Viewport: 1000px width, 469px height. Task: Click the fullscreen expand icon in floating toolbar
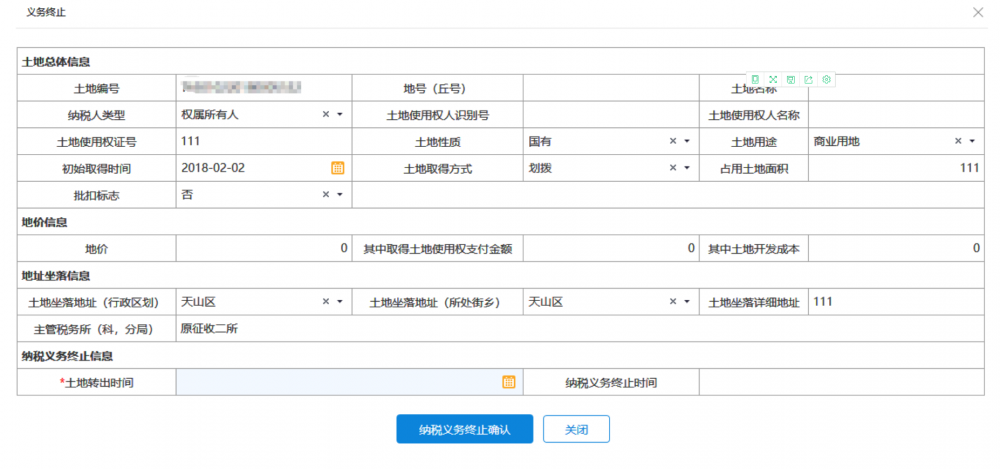[x=773, y=79]
